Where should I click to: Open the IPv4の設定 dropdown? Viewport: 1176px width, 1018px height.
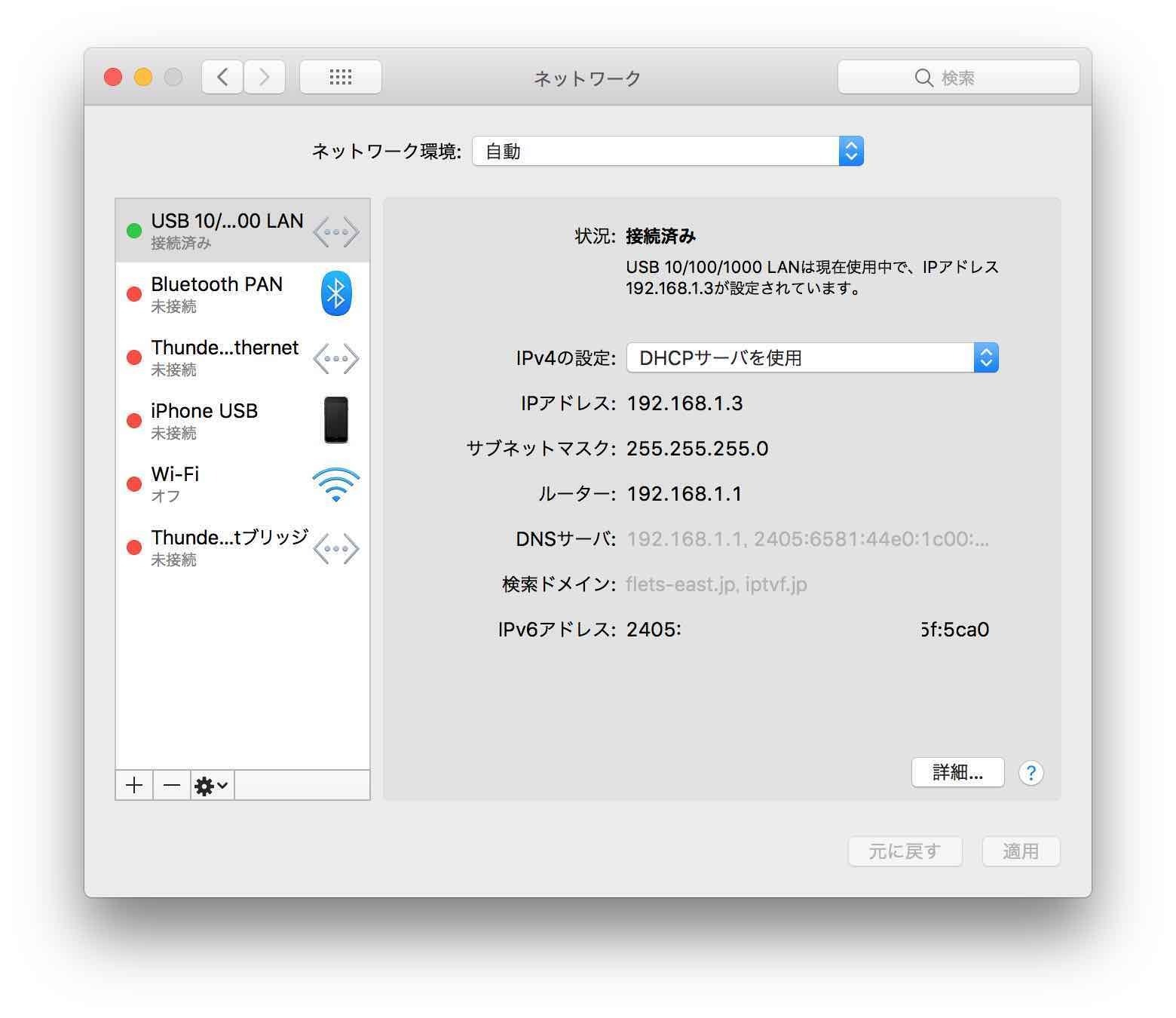[x=813, y=357]
